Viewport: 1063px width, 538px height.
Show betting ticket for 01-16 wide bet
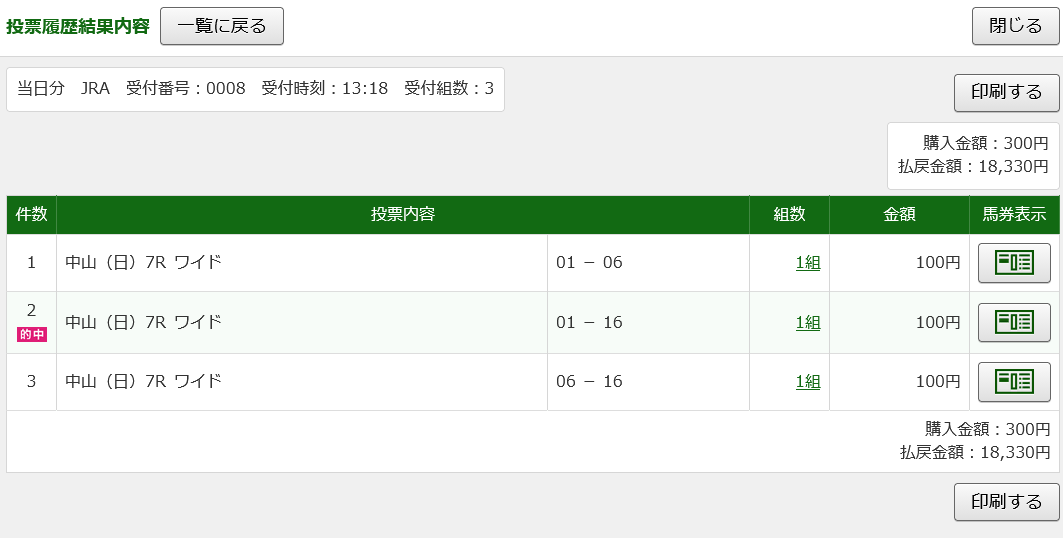coord(1013,322)
